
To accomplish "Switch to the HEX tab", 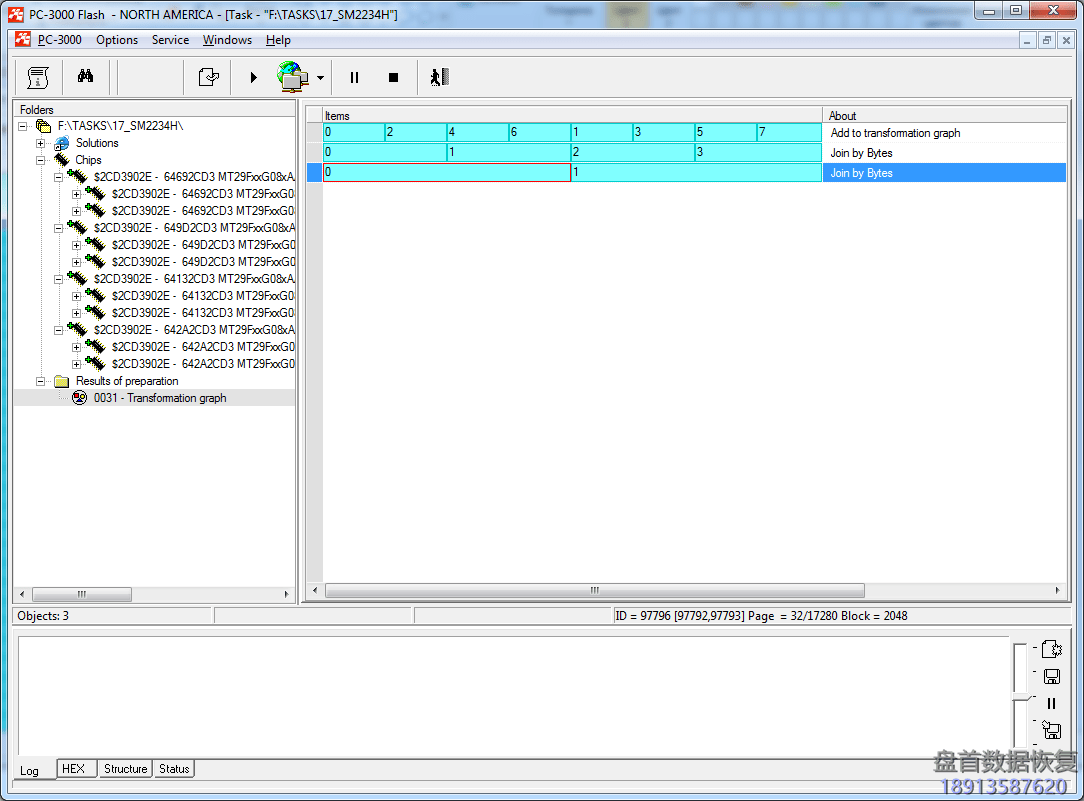I will (74, 769).
